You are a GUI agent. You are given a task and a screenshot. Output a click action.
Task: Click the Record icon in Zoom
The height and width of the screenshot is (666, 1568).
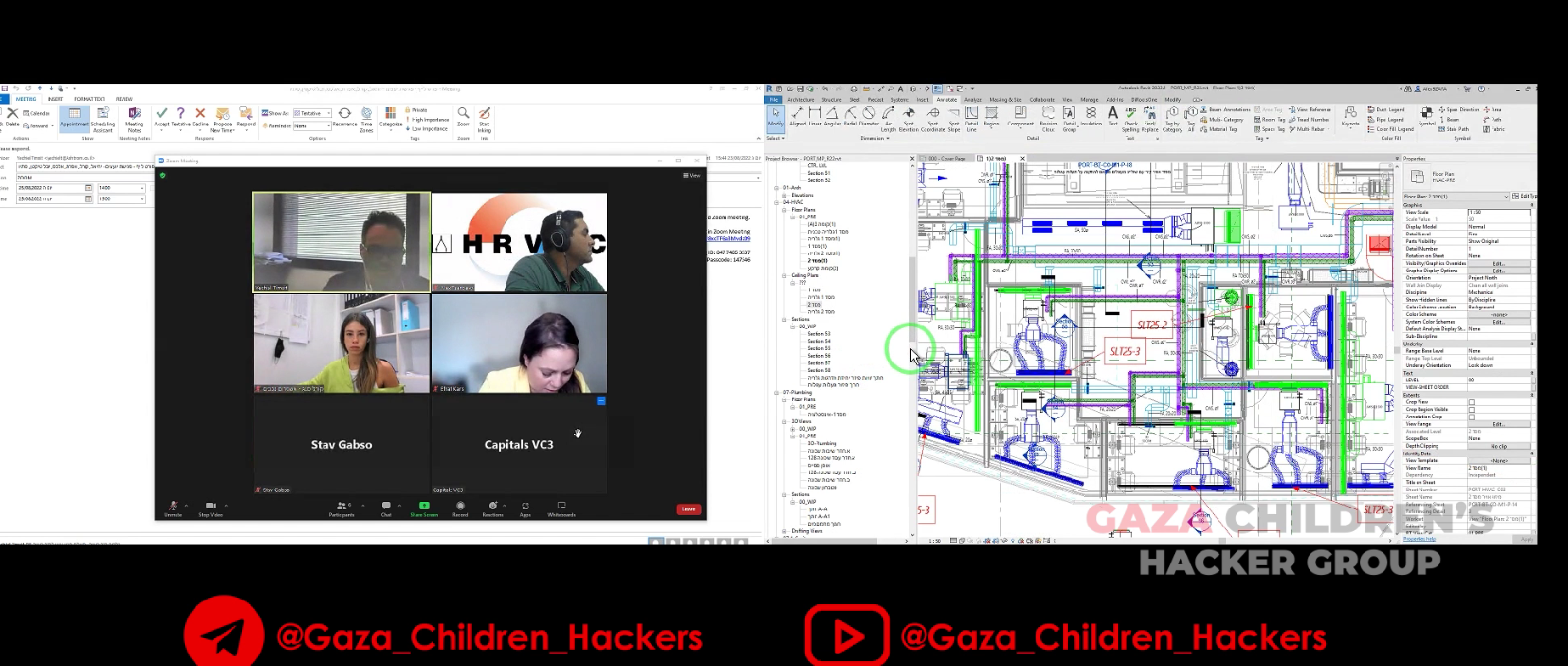(x=460, y=506)
